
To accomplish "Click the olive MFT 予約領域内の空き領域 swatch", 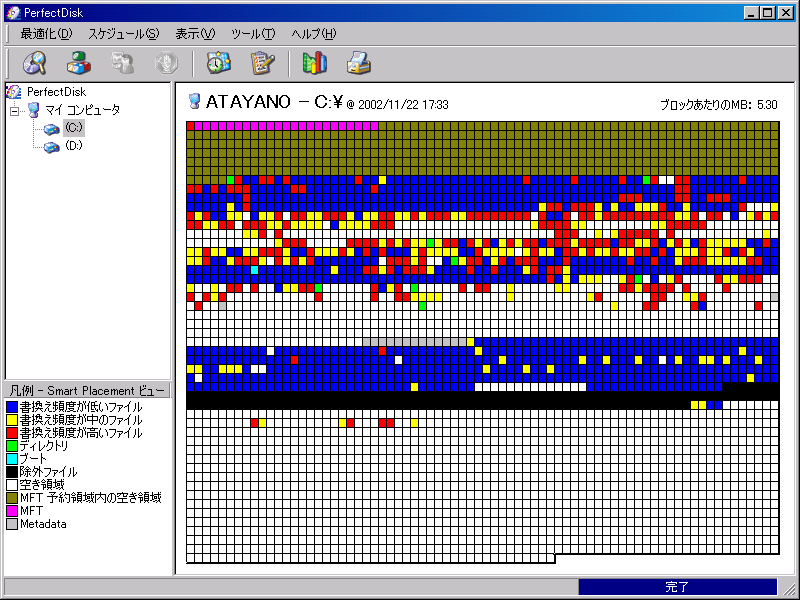I will (12, 498).
